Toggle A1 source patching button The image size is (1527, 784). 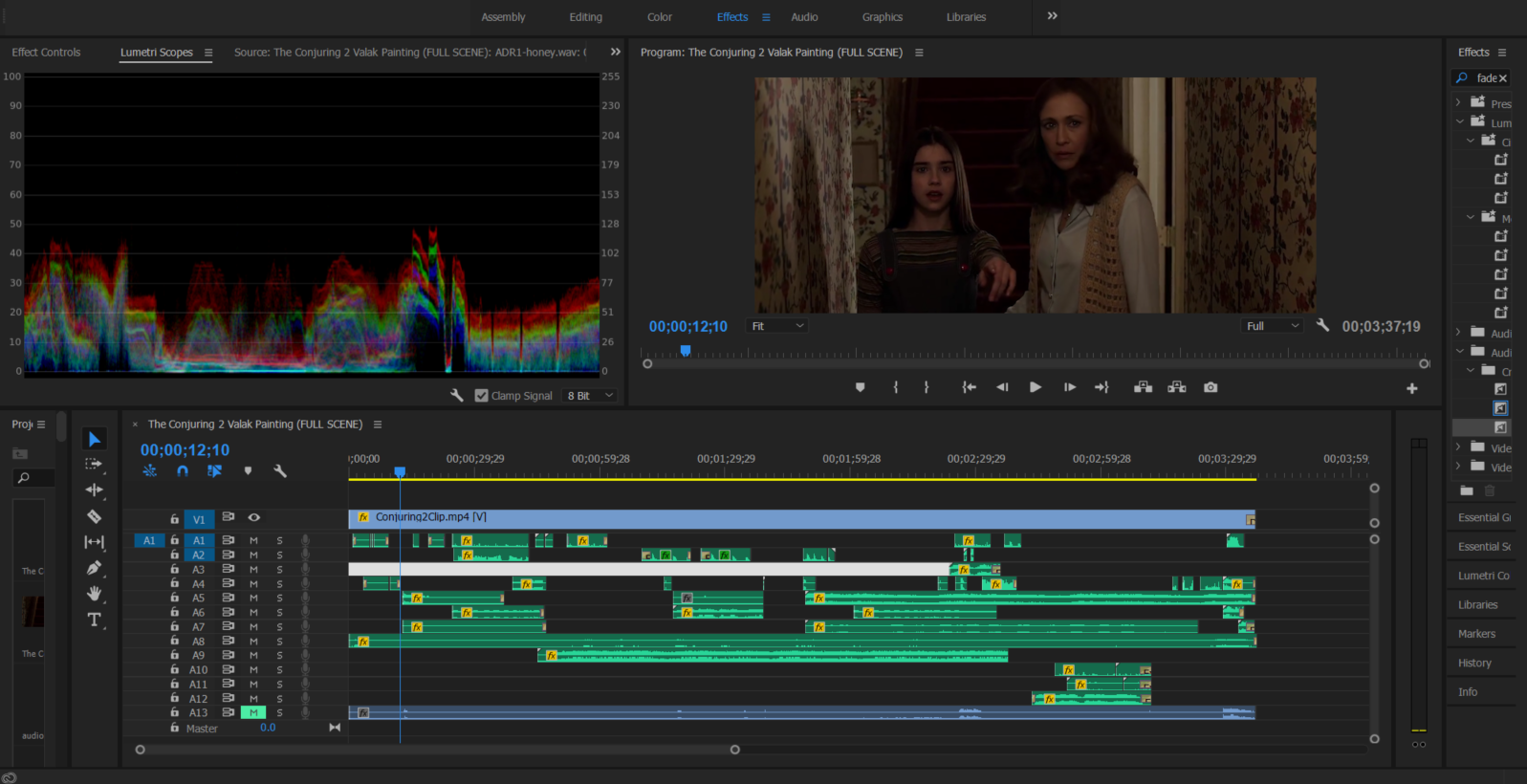pyautogui.click(x=149, y=540)
